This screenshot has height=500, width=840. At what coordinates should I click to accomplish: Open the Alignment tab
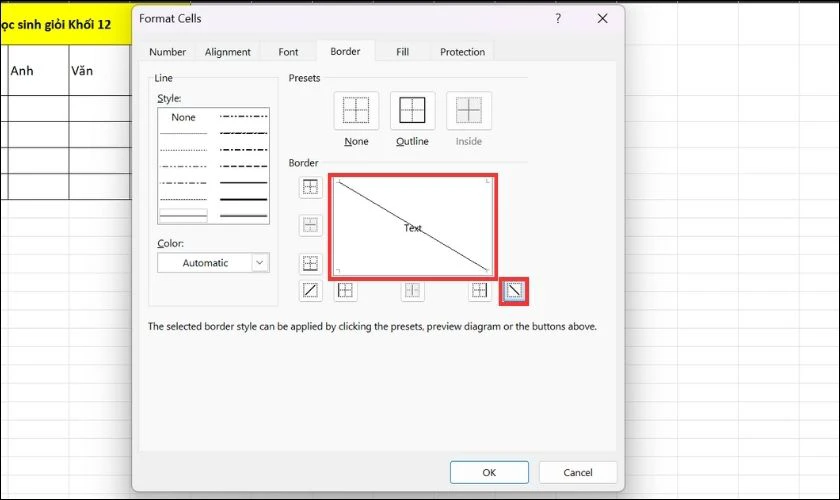click(x=227, y=52)
